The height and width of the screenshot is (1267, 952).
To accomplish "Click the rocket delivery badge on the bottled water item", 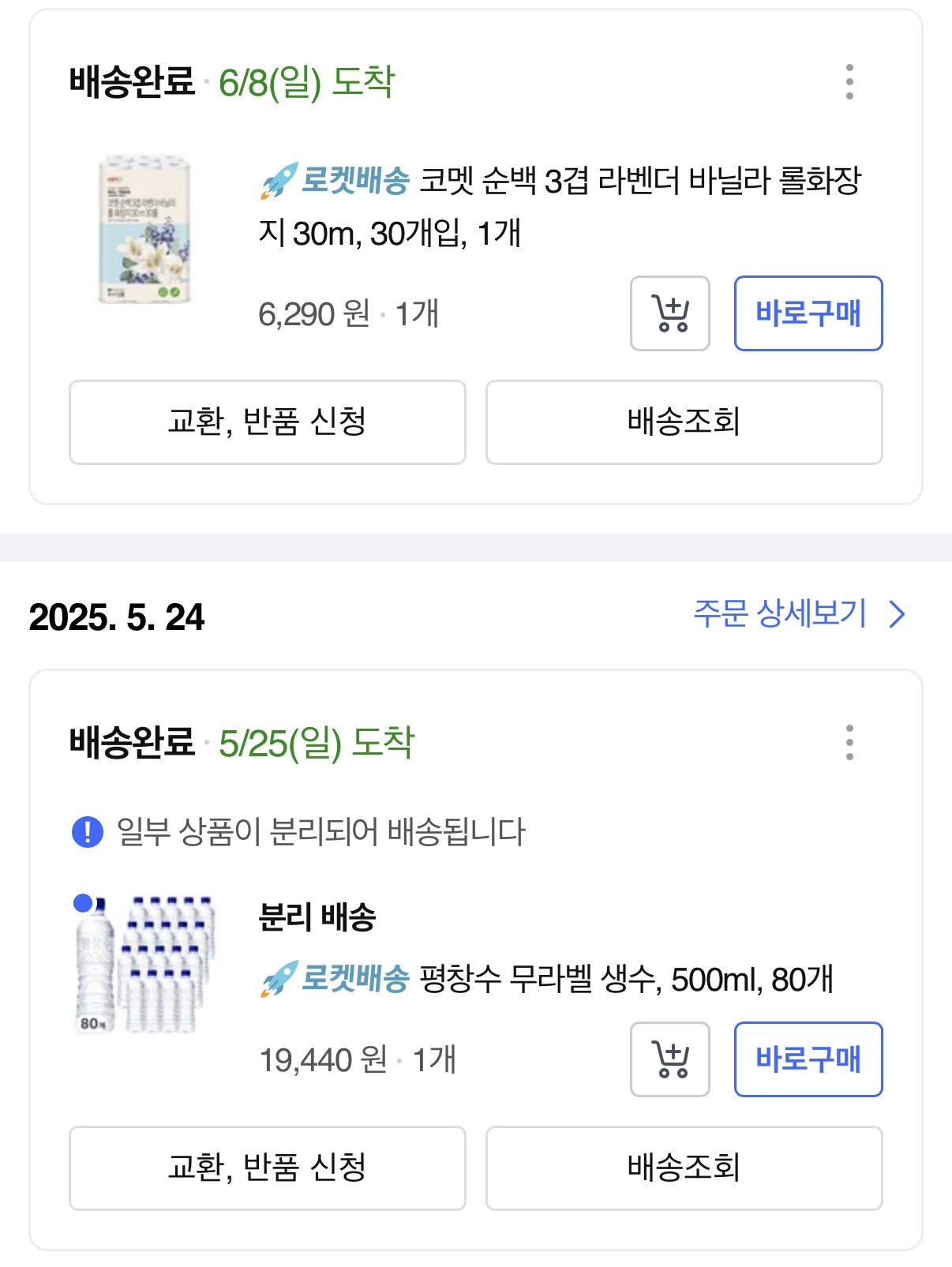I will (335, 979).
